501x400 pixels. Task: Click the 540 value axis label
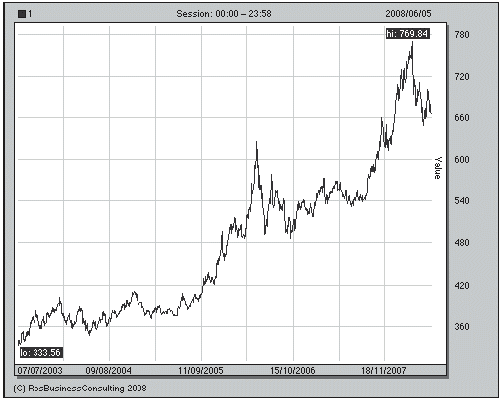pos(462,201)
